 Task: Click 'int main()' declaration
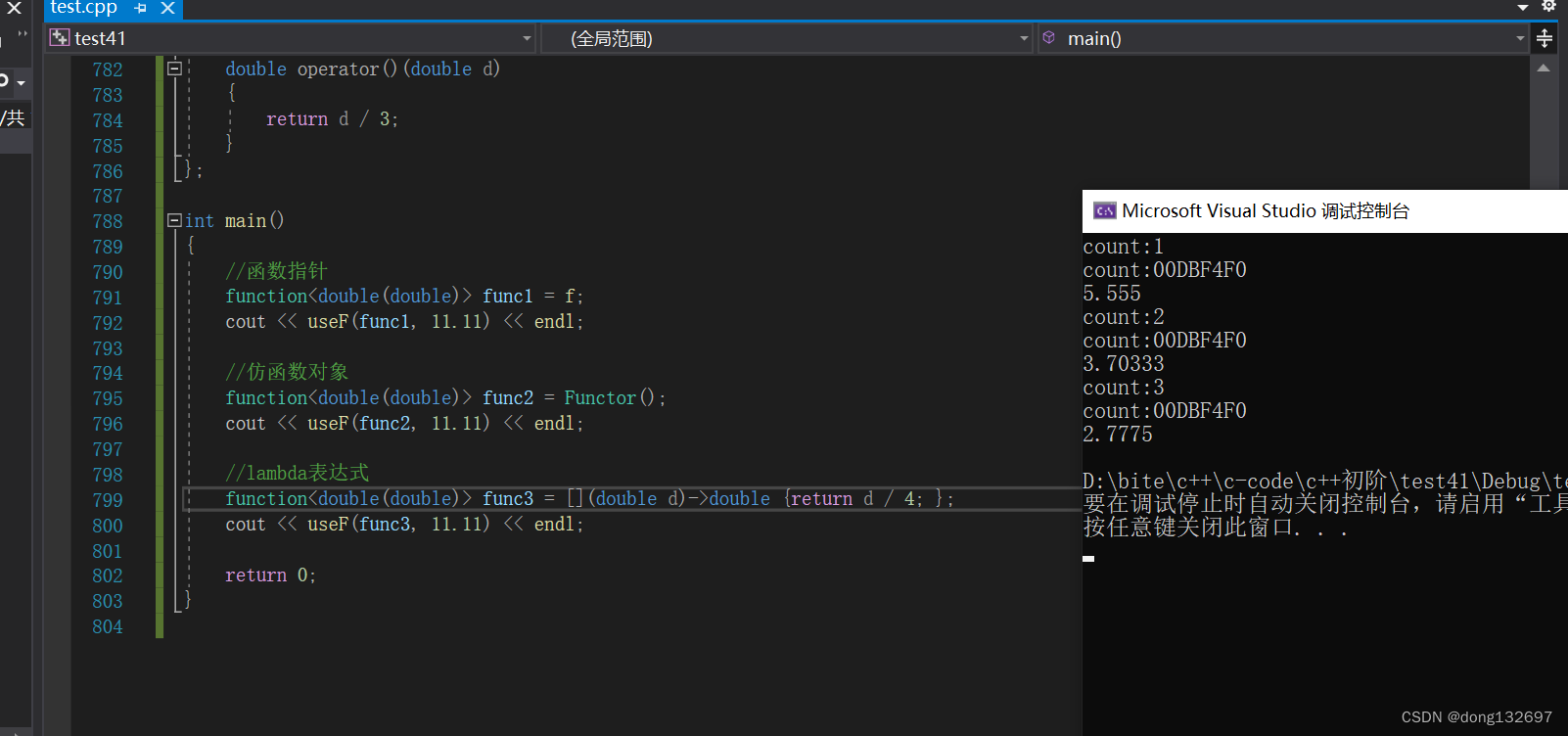pyautogui.click(x=235, y=220)
